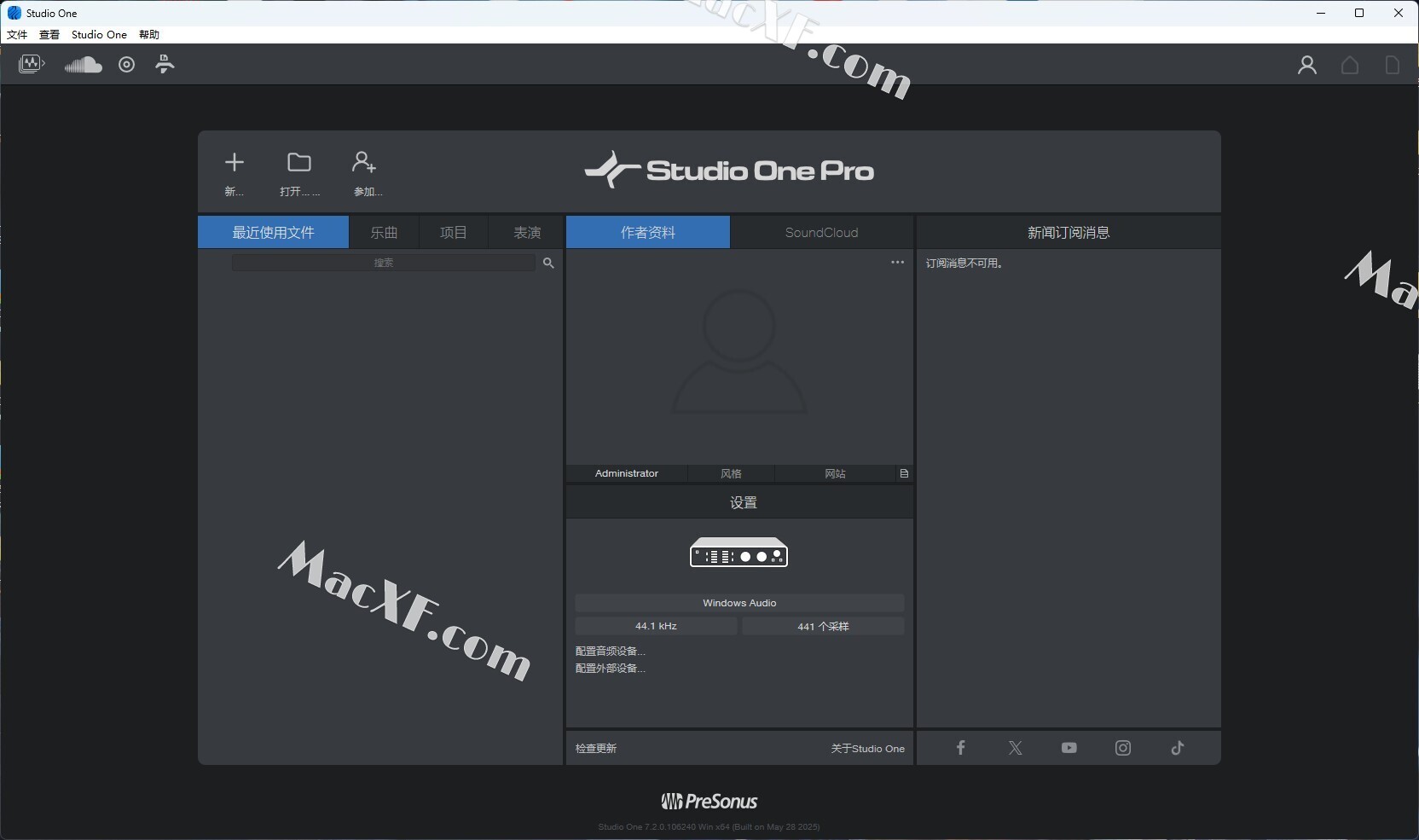Open the Studio One menu

[99, 35]
